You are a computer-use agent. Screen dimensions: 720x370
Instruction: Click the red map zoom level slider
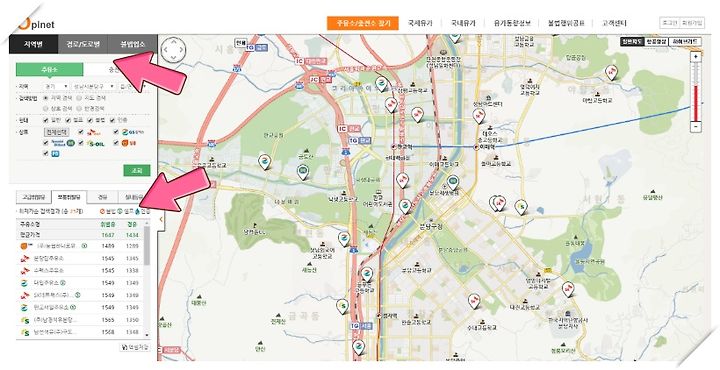pos(696,103)
